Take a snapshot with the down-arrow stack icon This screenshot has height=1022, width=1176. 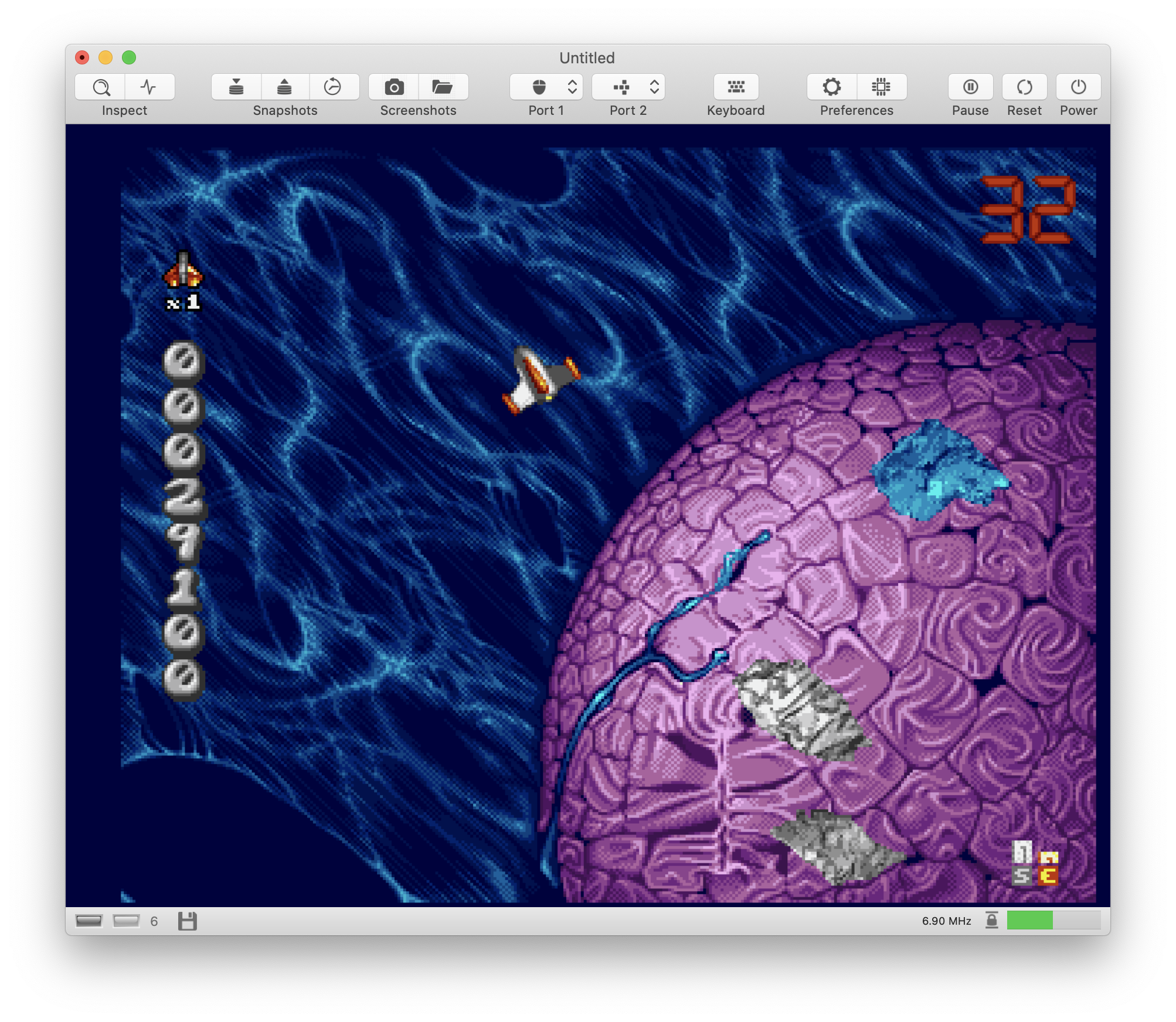[x=236, y=87]
